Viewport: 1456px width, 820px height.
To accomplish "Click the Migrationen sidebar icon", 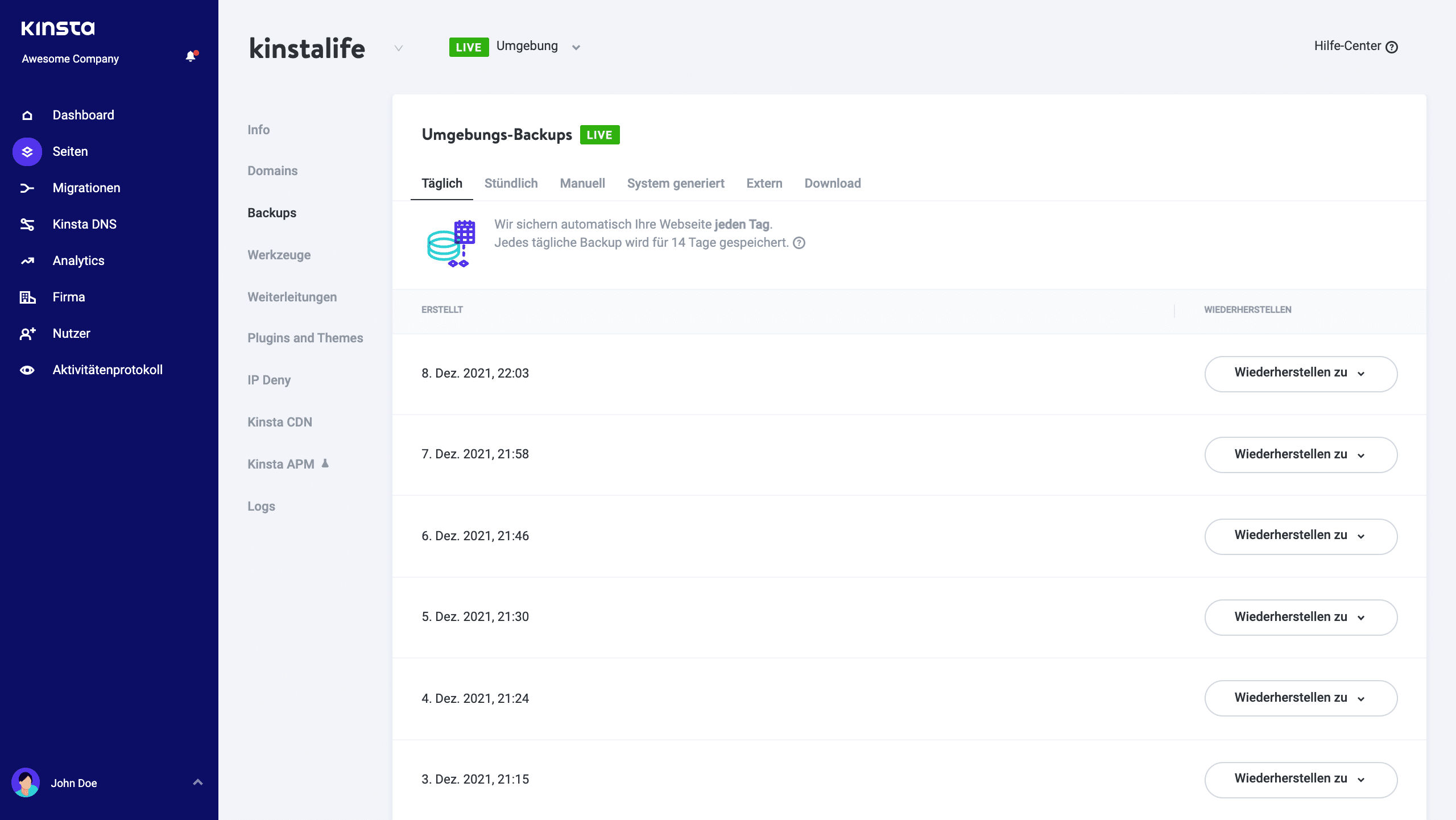I will (28, 188).
